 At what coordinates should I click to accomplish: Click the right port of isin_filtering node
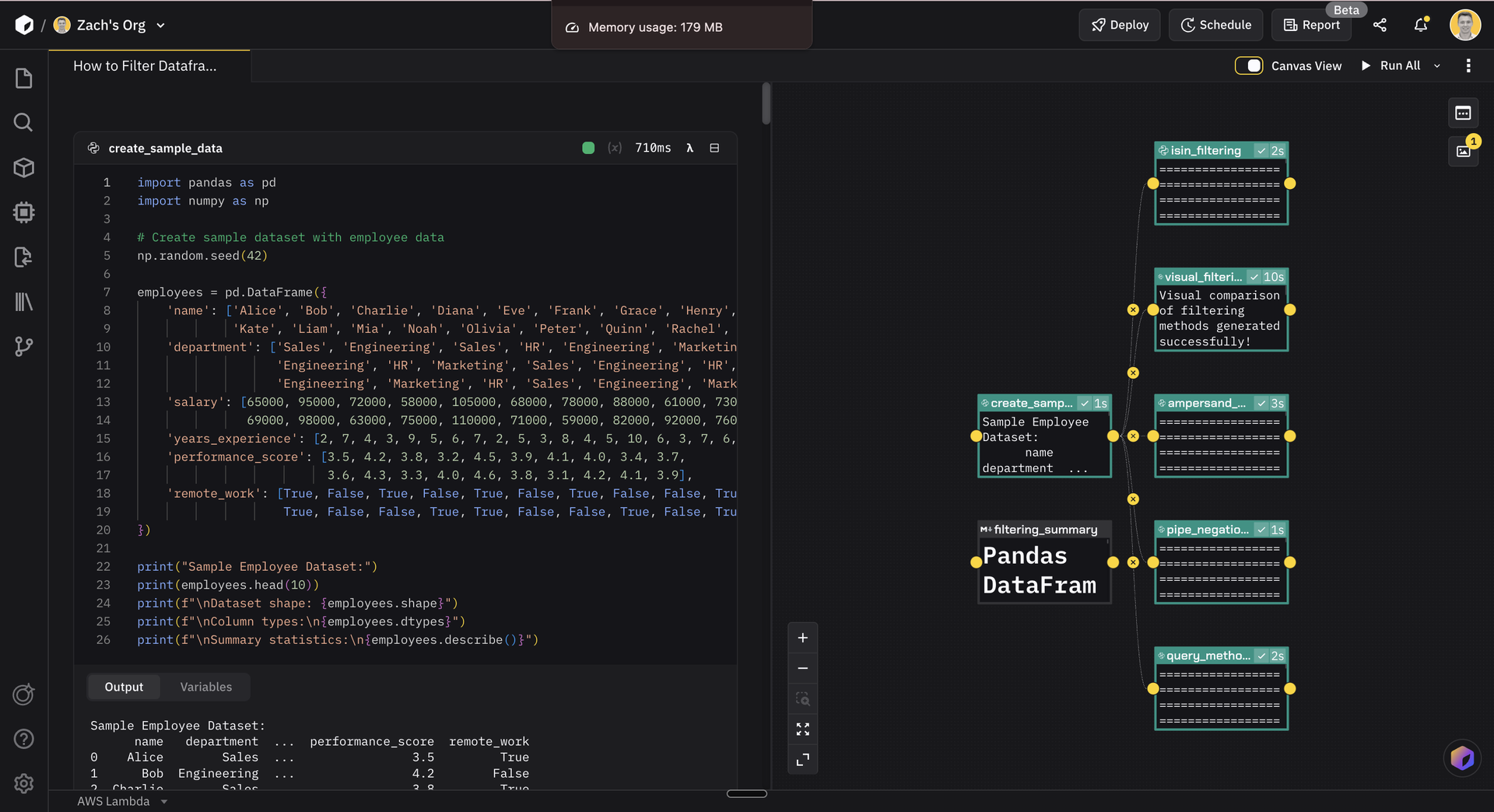pos(1289,184)
